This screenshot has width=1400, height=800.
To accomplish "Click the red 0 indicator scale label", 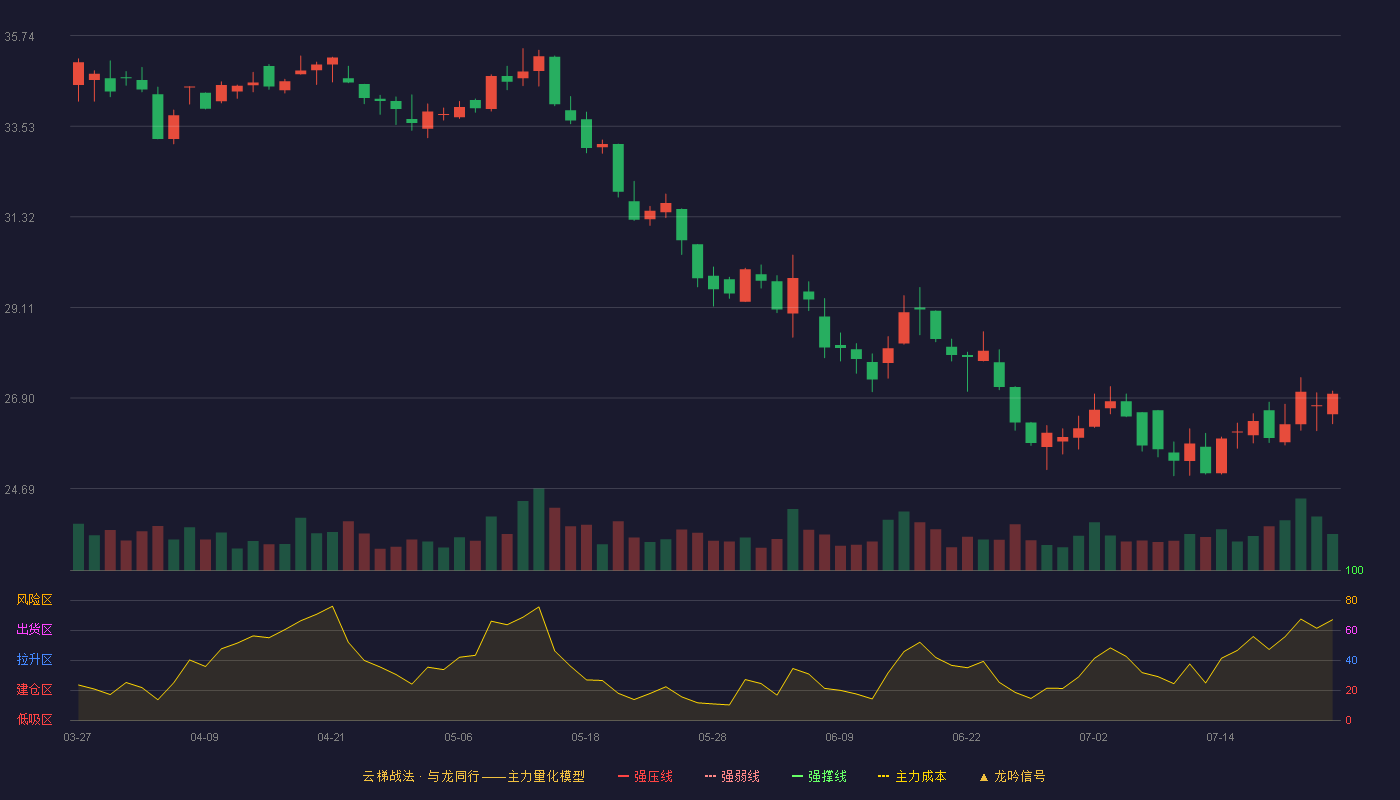I will click(1348, 720).
